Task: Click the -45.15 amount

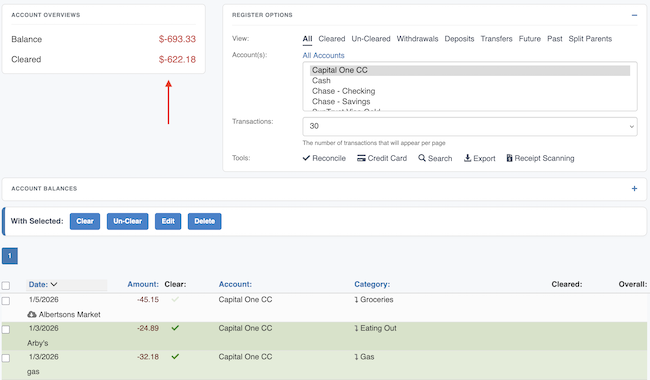Action: tap(148, 300)
